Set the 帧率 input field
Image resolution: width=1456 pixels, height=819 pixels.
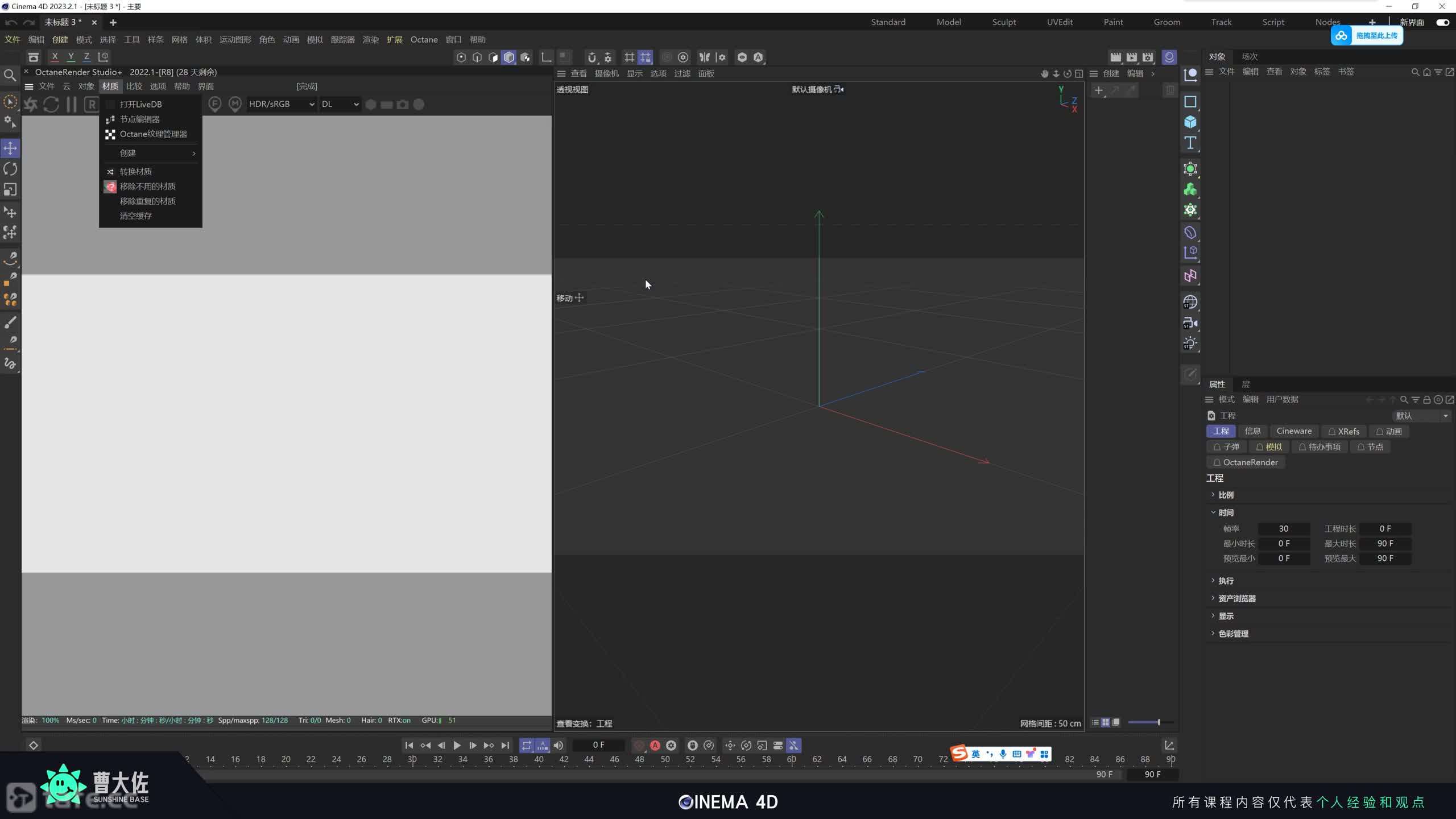pos(1284,529)
